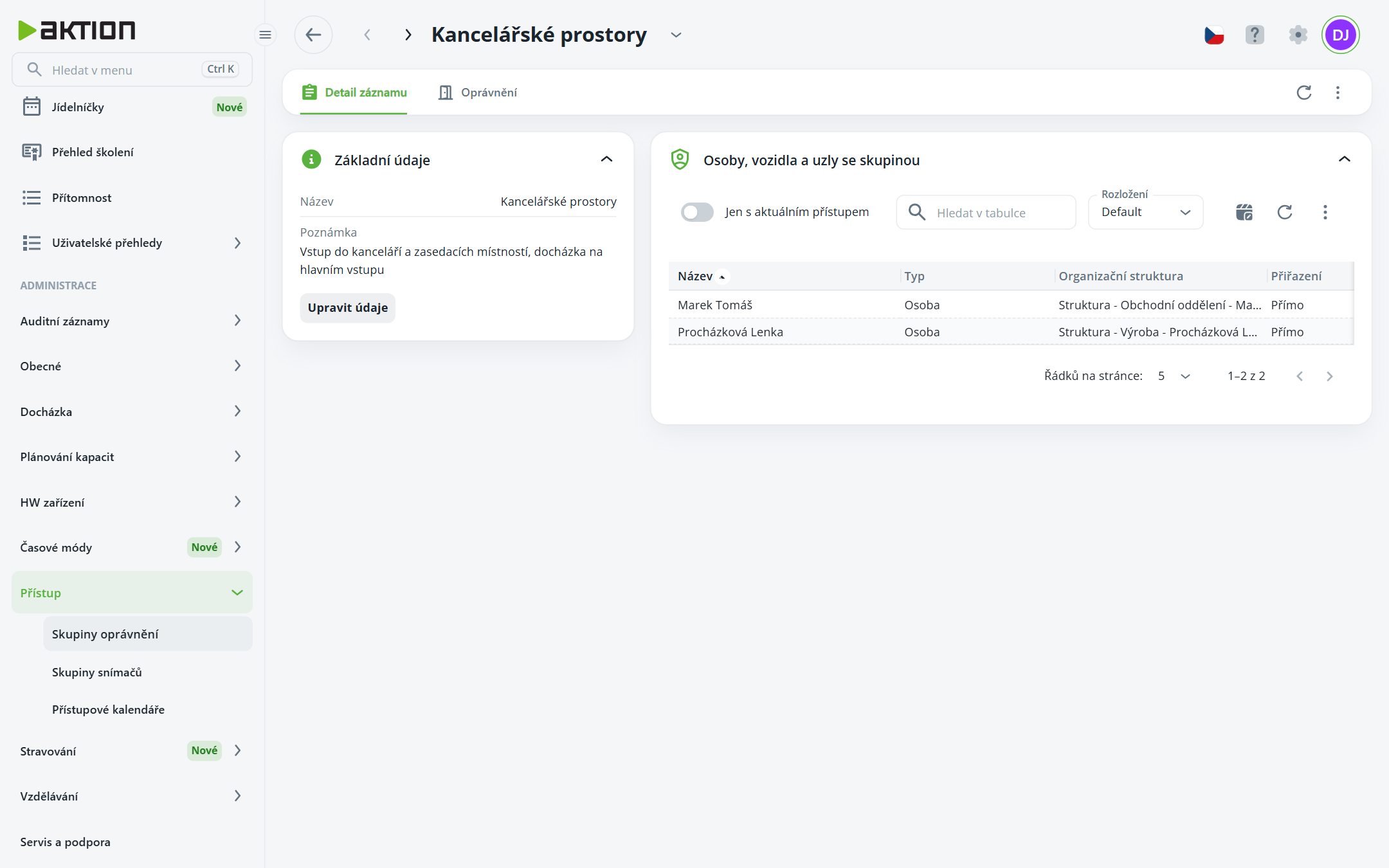Open the help question mark icon
The image size is (1389, 868).
click(x=1255, y=35)
